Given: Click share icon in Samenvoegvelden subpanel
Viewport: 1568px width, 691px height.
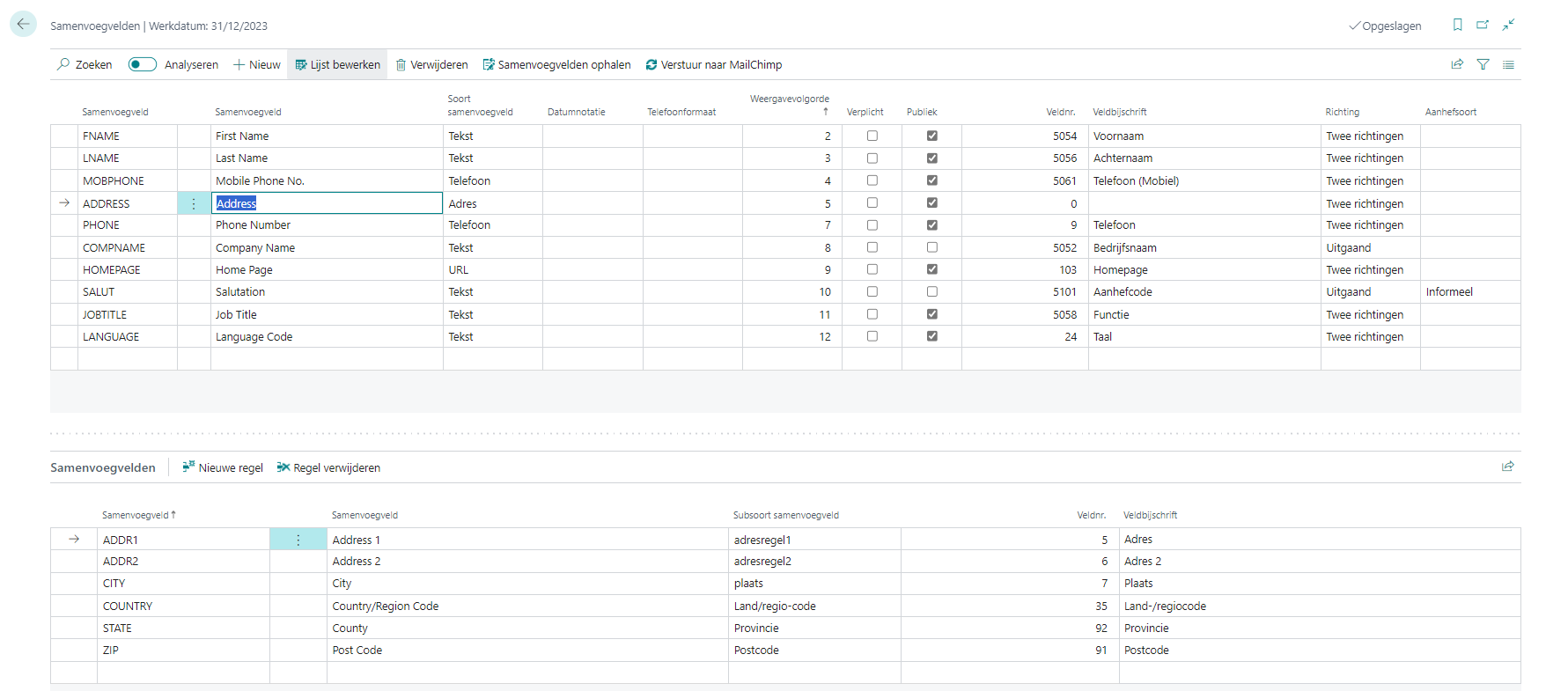Looking at the screenshot, I should click(1507, 467).
